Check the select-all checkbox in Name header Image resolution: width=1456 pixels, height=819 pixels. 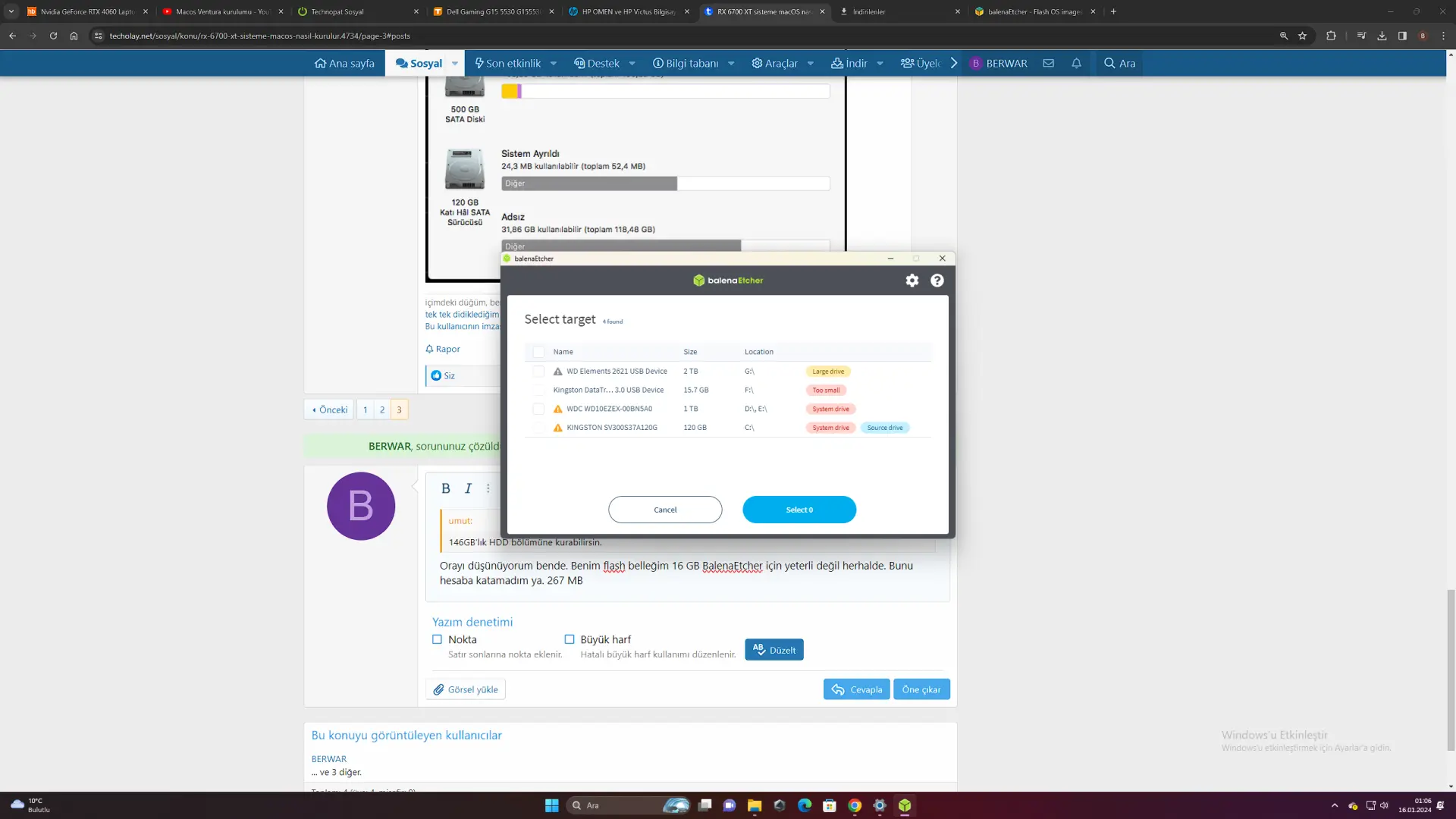click(x=538, y=352)
